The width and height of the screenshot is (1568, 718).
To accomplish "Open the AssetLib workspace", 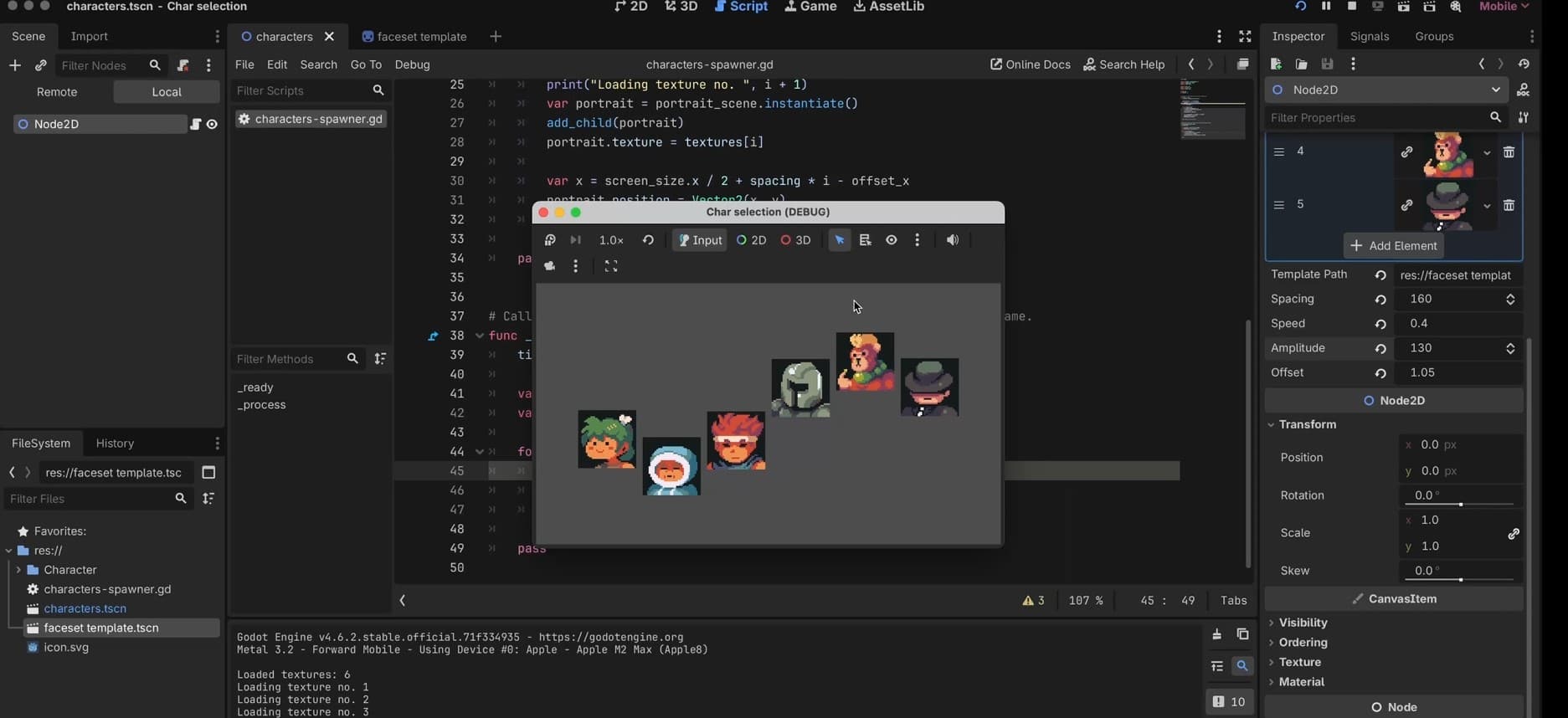I will 888,7.
